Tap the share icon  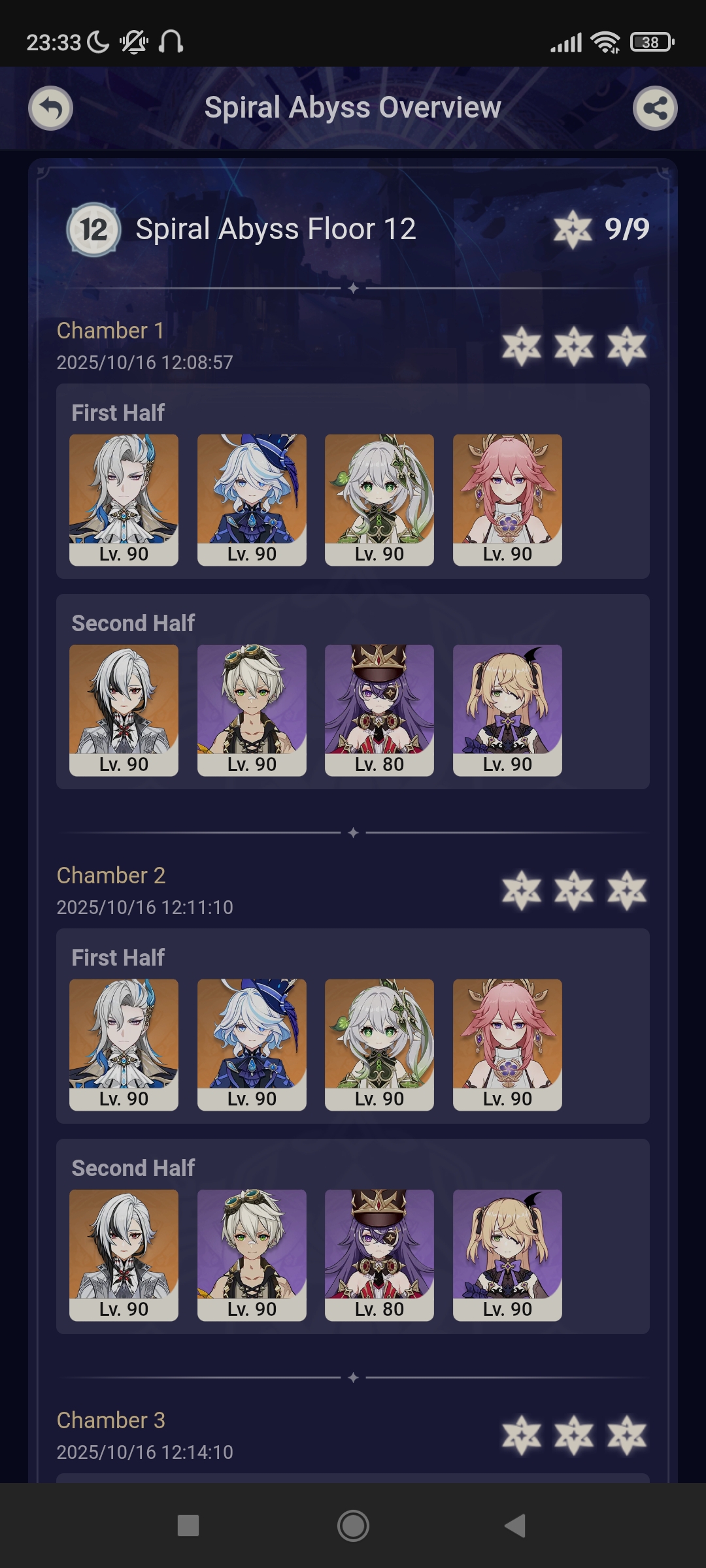click(655, 108)
